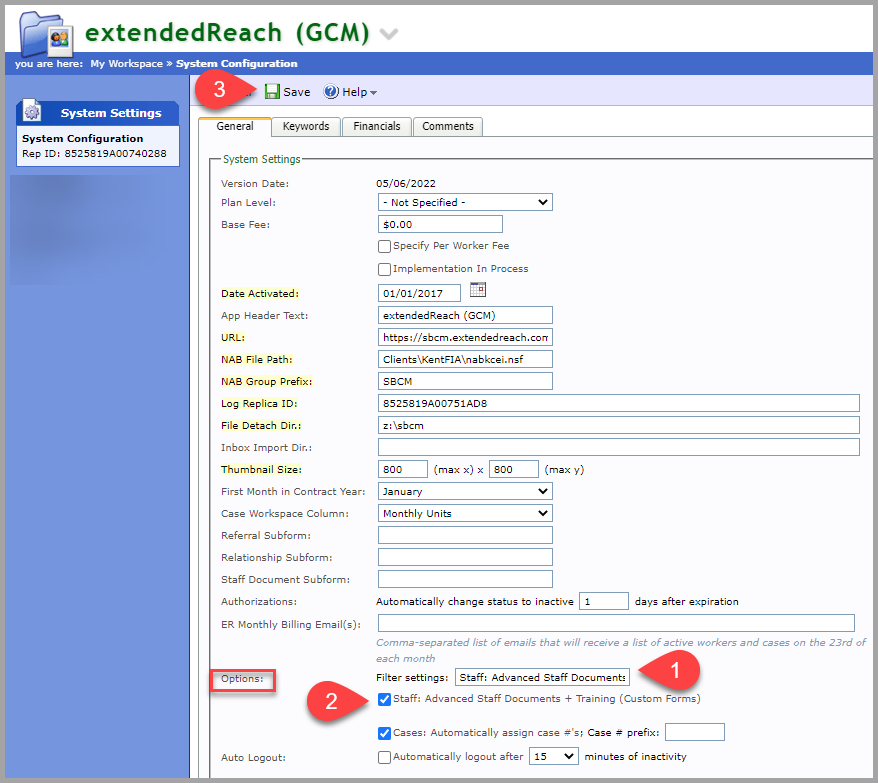Click the System Settings gear icon
Screen dimensions: 878x783
(x=32, y=112)
